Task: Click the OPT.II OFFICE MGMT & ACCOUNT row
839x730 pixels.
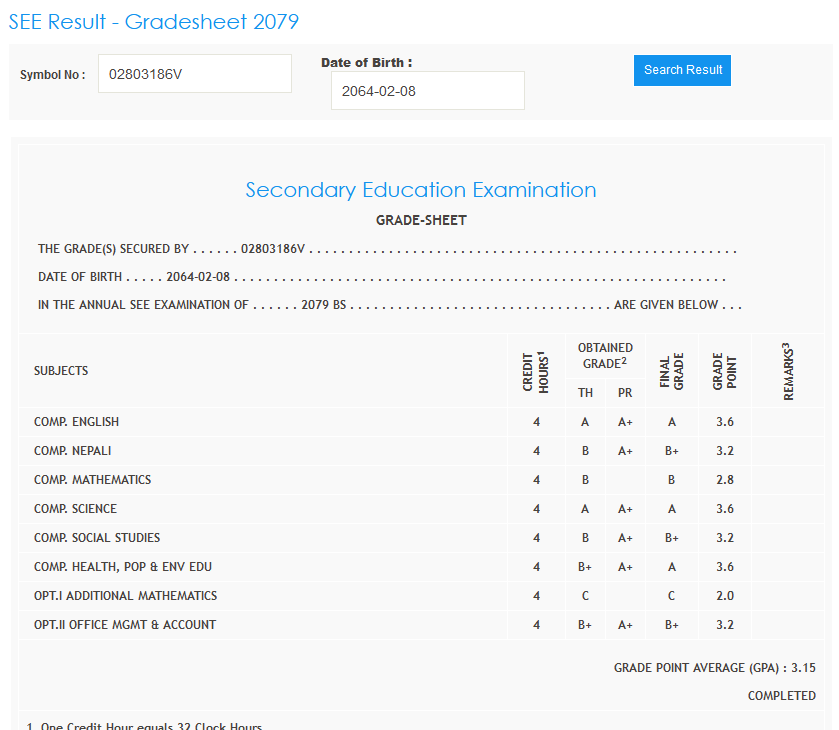Action: pyautogui.click(x=125, y=625)
